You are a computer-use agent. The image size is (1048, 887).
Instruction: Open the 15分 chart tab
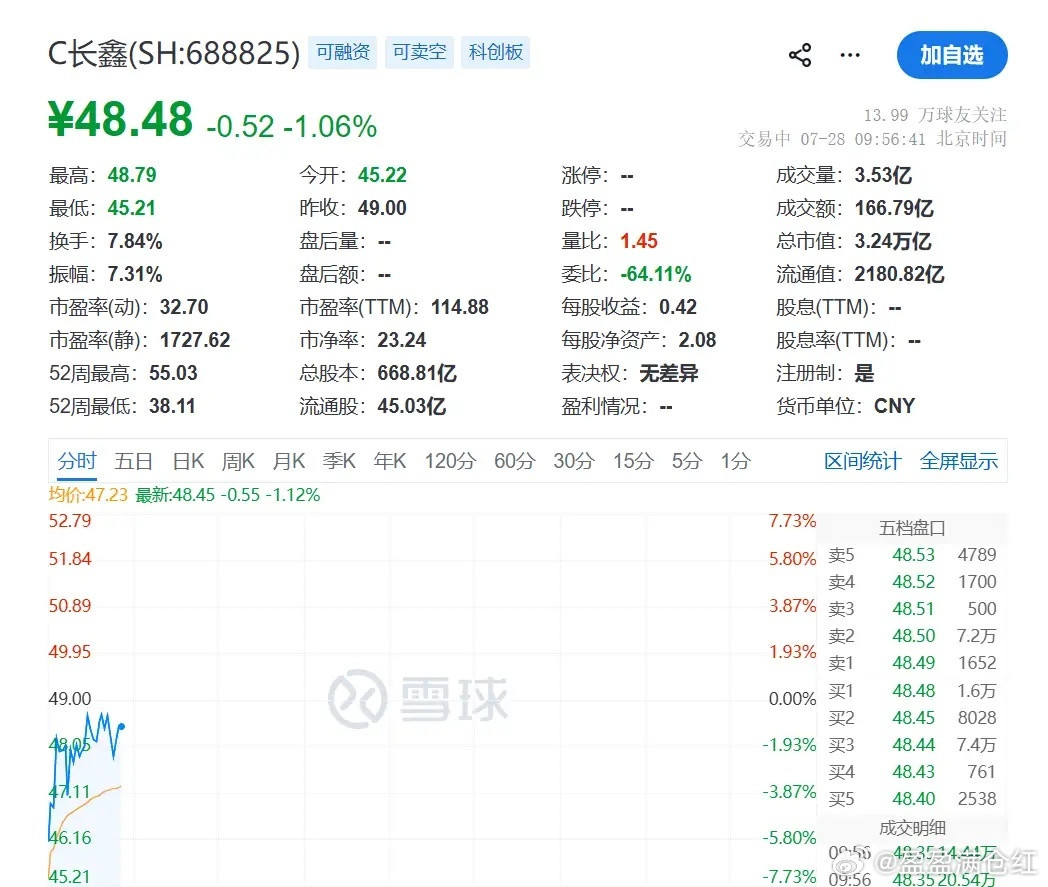tap(633, 461)
